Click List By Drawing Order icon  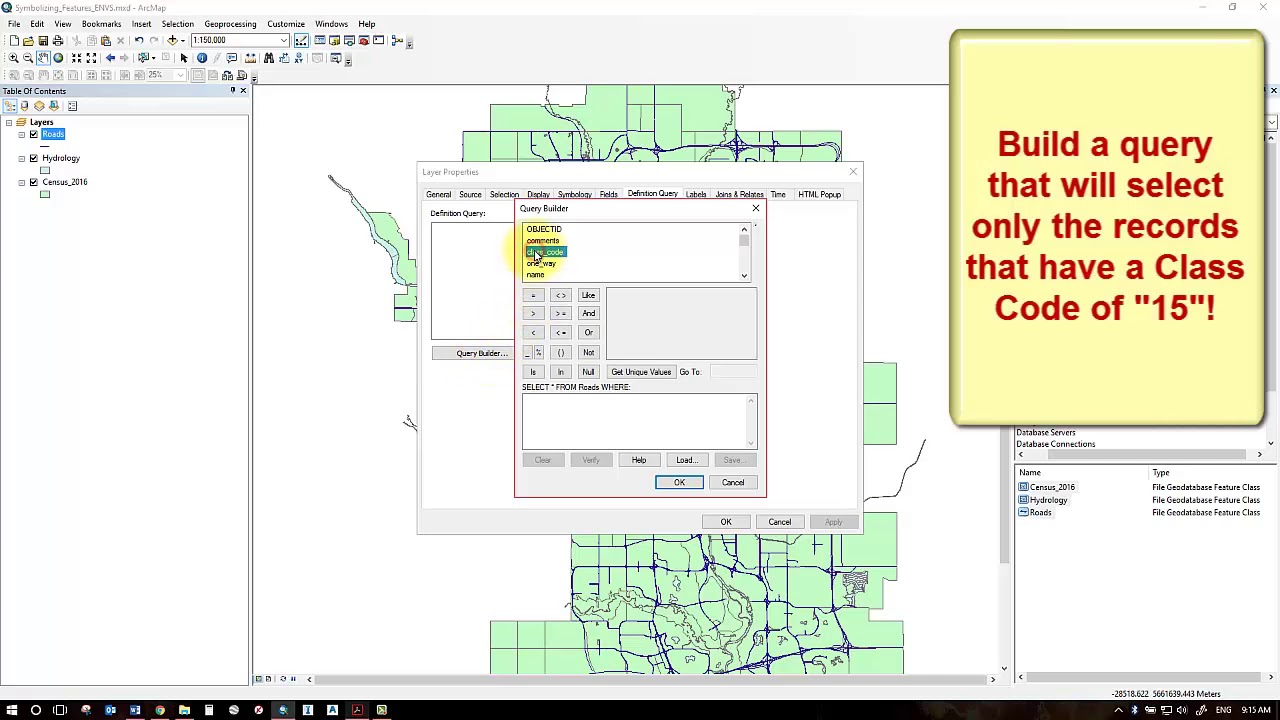(x=11, y=106)
